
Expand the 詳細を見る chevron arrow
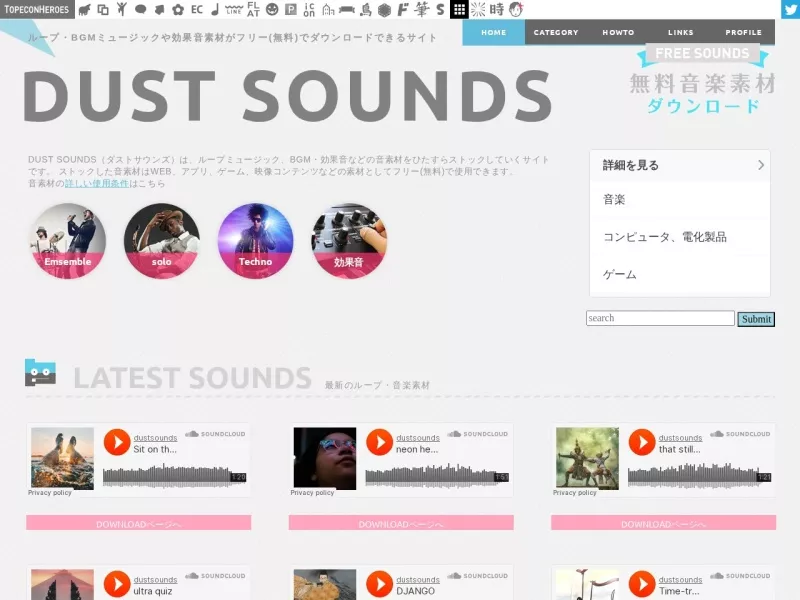(761, 165)
